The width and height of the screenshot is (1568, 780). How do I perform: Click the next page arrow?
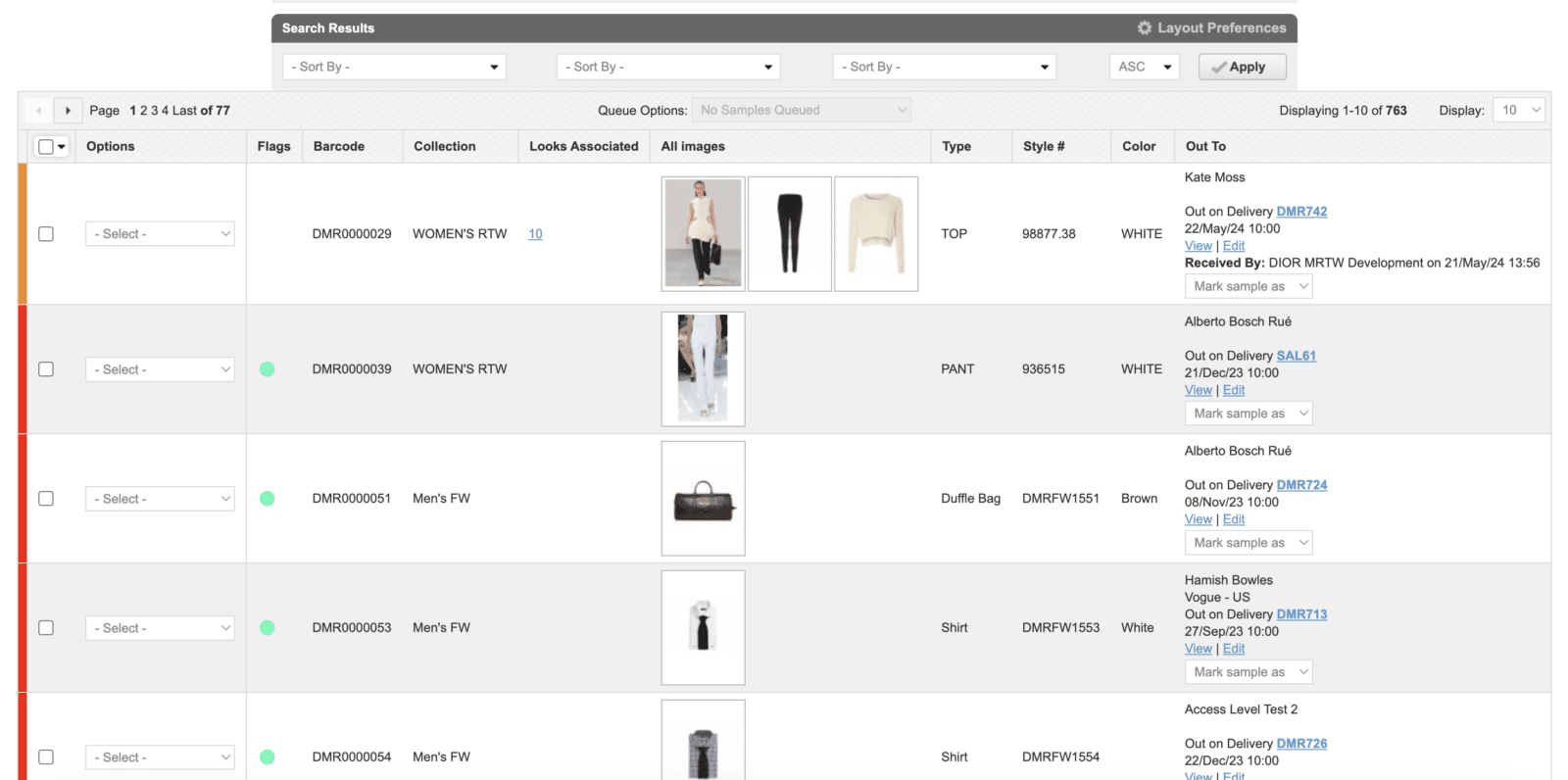[x=68, y=111]
